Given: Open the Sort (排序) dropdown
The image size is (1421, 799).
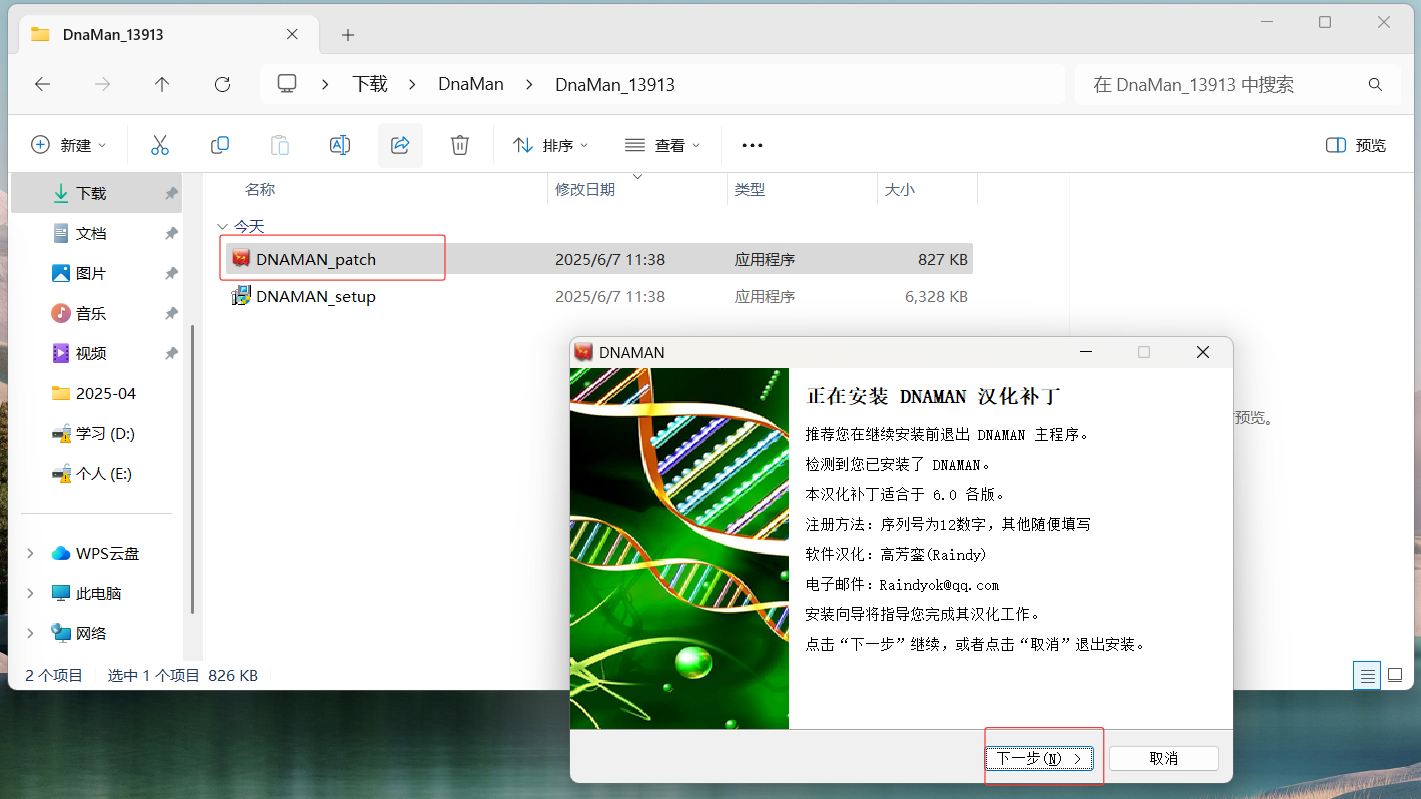Looking at the screenshot, I should [551, 145].
